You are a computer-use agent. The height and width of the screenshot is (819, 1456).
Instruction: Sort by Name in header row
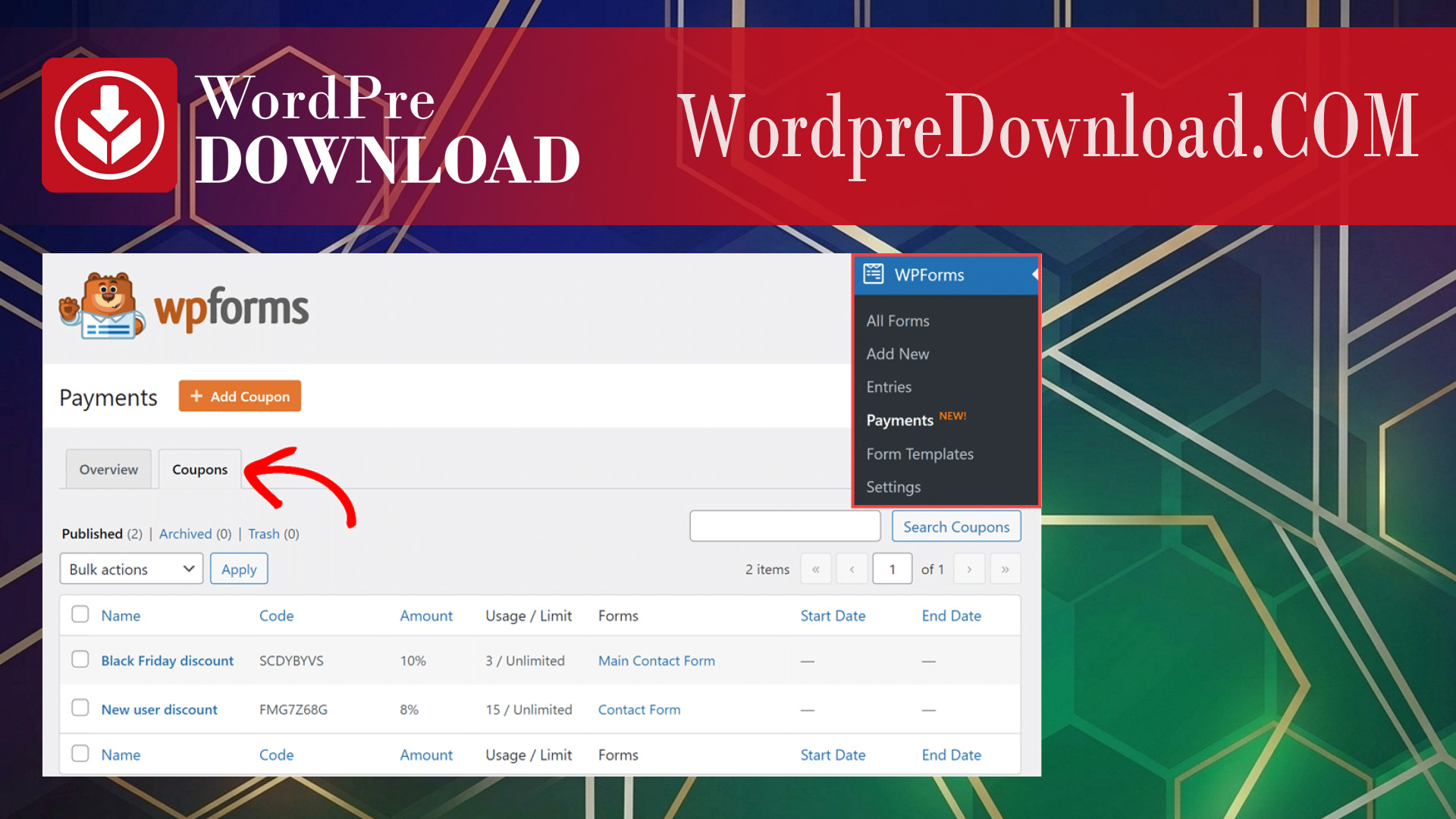pos(121,616)
